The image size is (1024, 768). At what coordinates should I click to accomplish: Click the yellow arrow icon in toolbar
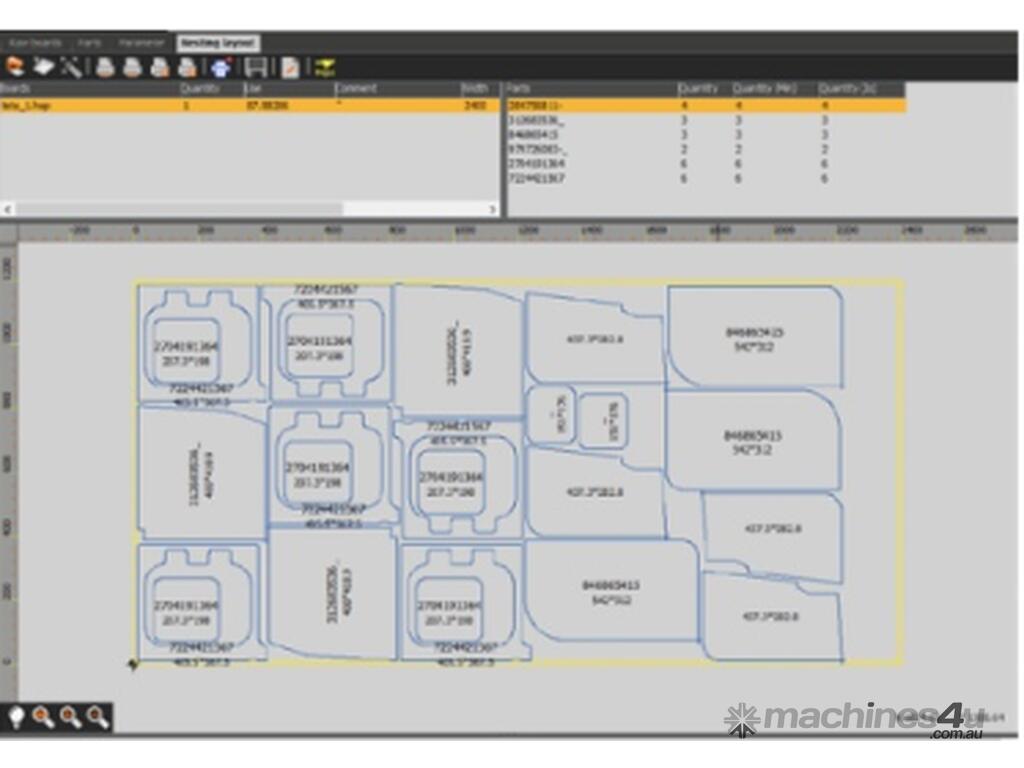tap(324, 67)
